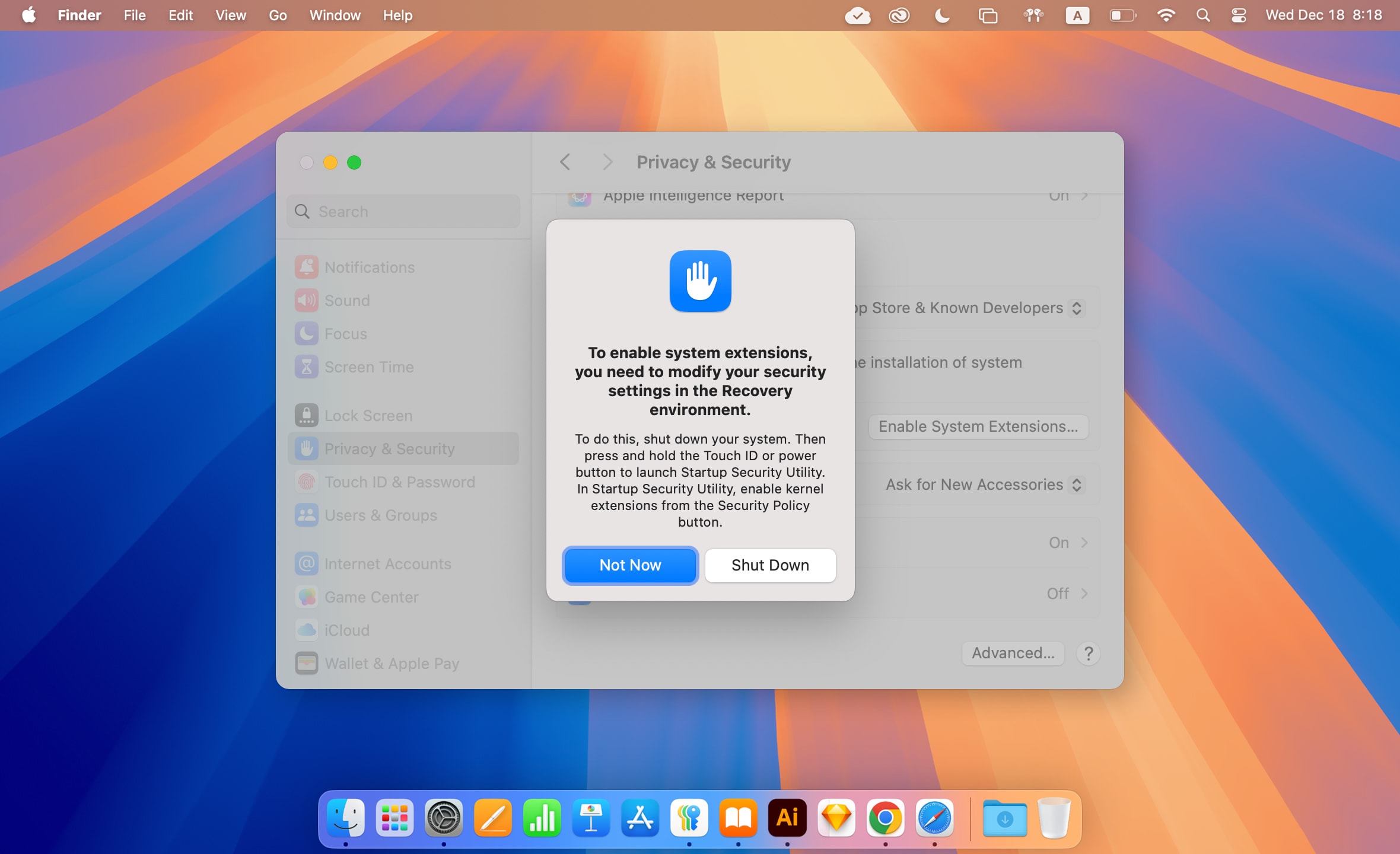Select Lock Screen settings
This screenshot has width=1400, height=854.
click(368, 415)
